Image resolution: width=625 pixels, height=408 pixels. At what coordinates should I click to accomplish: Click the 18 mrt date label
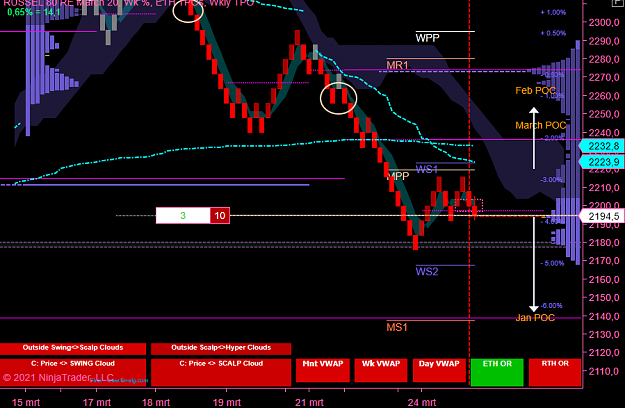tap(156, 402)
